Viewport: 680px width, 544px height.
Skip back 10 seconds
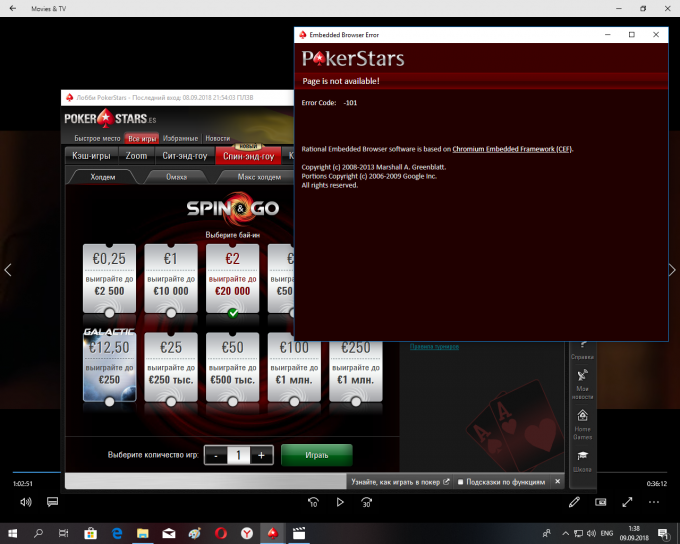[x=313, y=502]
